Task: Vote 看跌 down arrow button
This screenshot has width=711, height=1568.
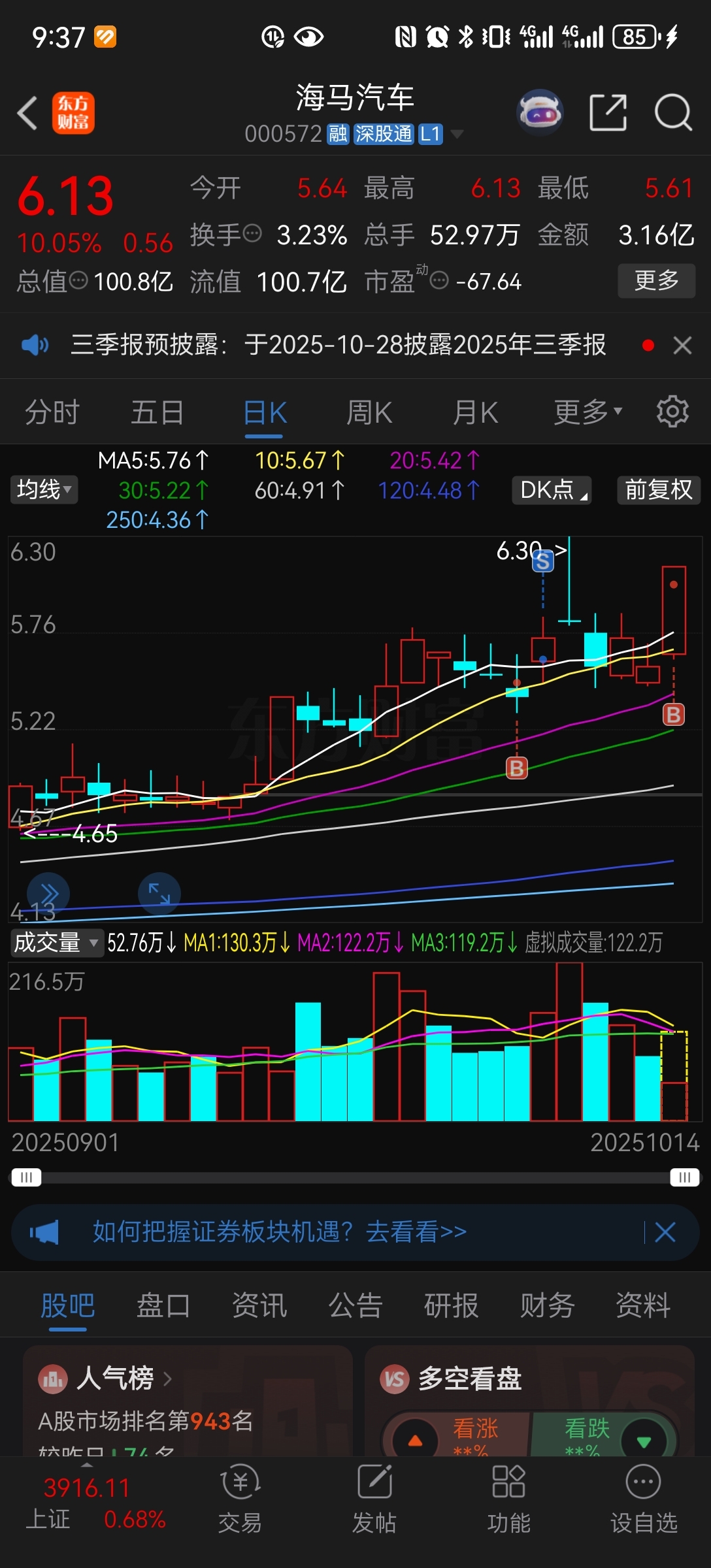Action: tap(644, 1440)
